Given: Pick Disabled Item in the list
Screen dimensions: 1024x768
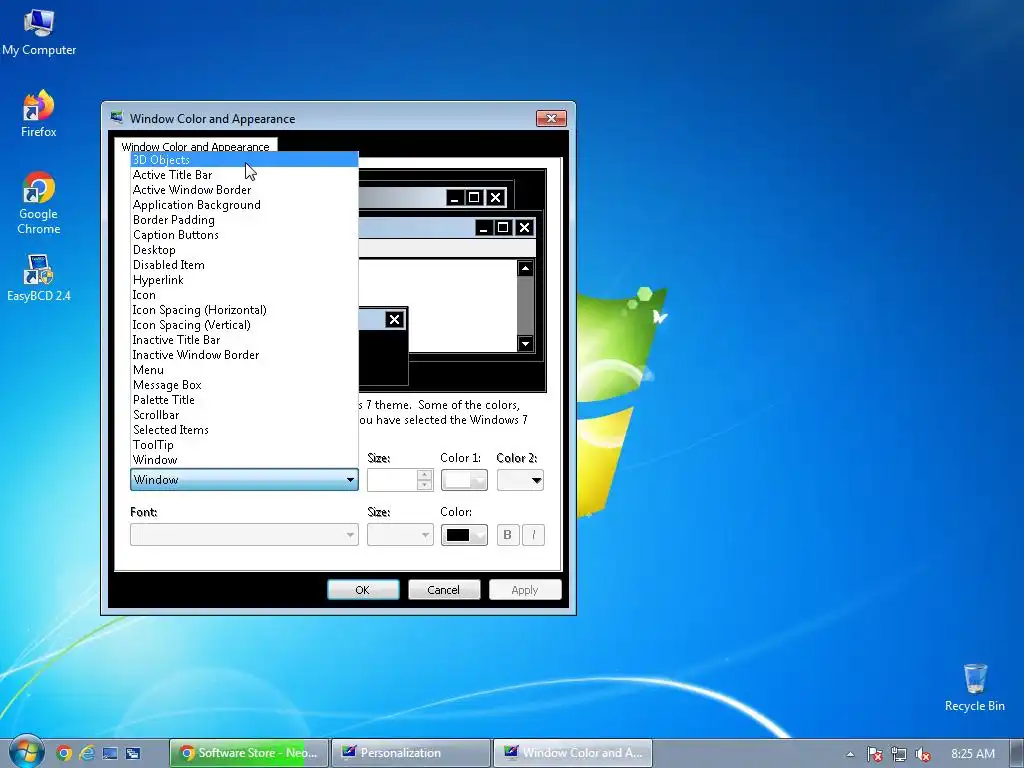Looking at the screenshot, I should [244, 264].
